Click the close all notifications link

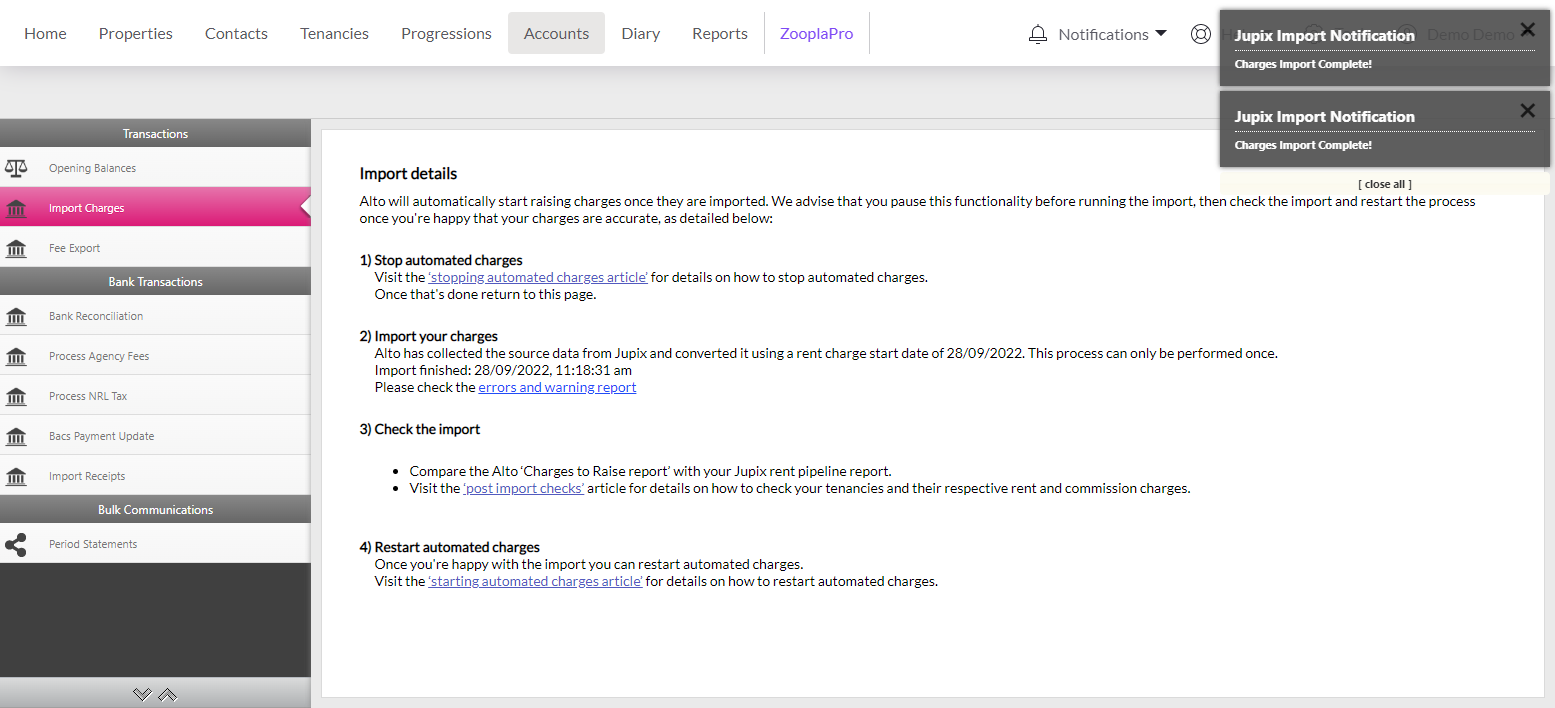coord(1385,184)
